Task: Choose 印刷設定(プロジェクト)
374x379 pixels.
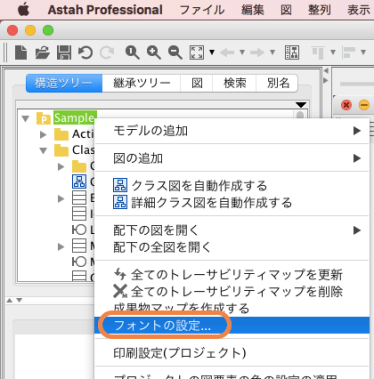Action: coord(232,353)
